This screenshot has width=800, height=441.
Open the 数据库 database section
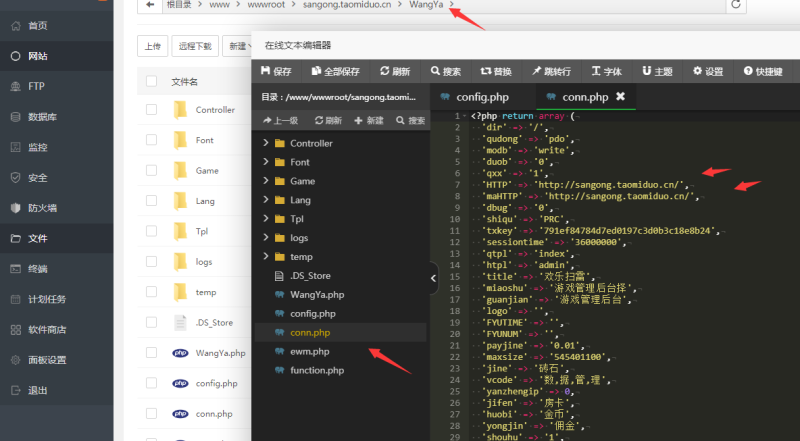pos(56,117)
